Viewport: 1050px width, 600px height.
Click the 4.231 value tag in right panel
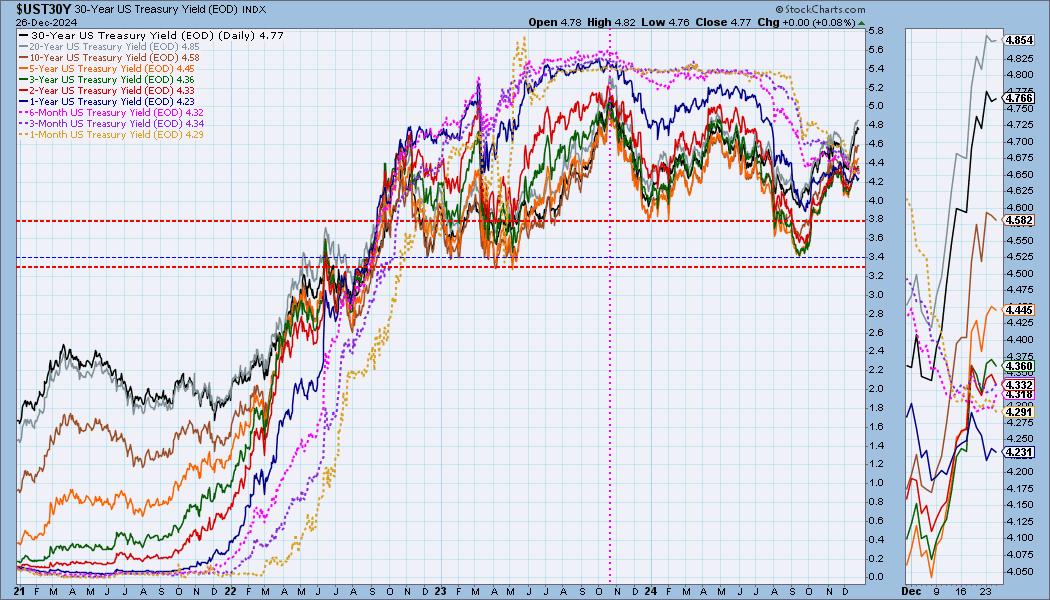pyautogui.click(x=1019, y=452)
